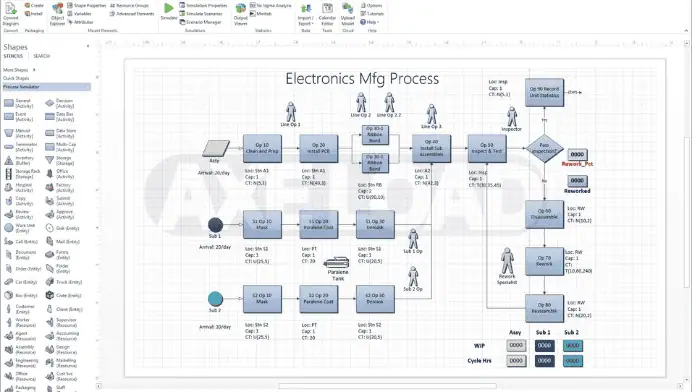Click Install in the Packaging group
Screen dimensions: 692x392
pos(34,14)
